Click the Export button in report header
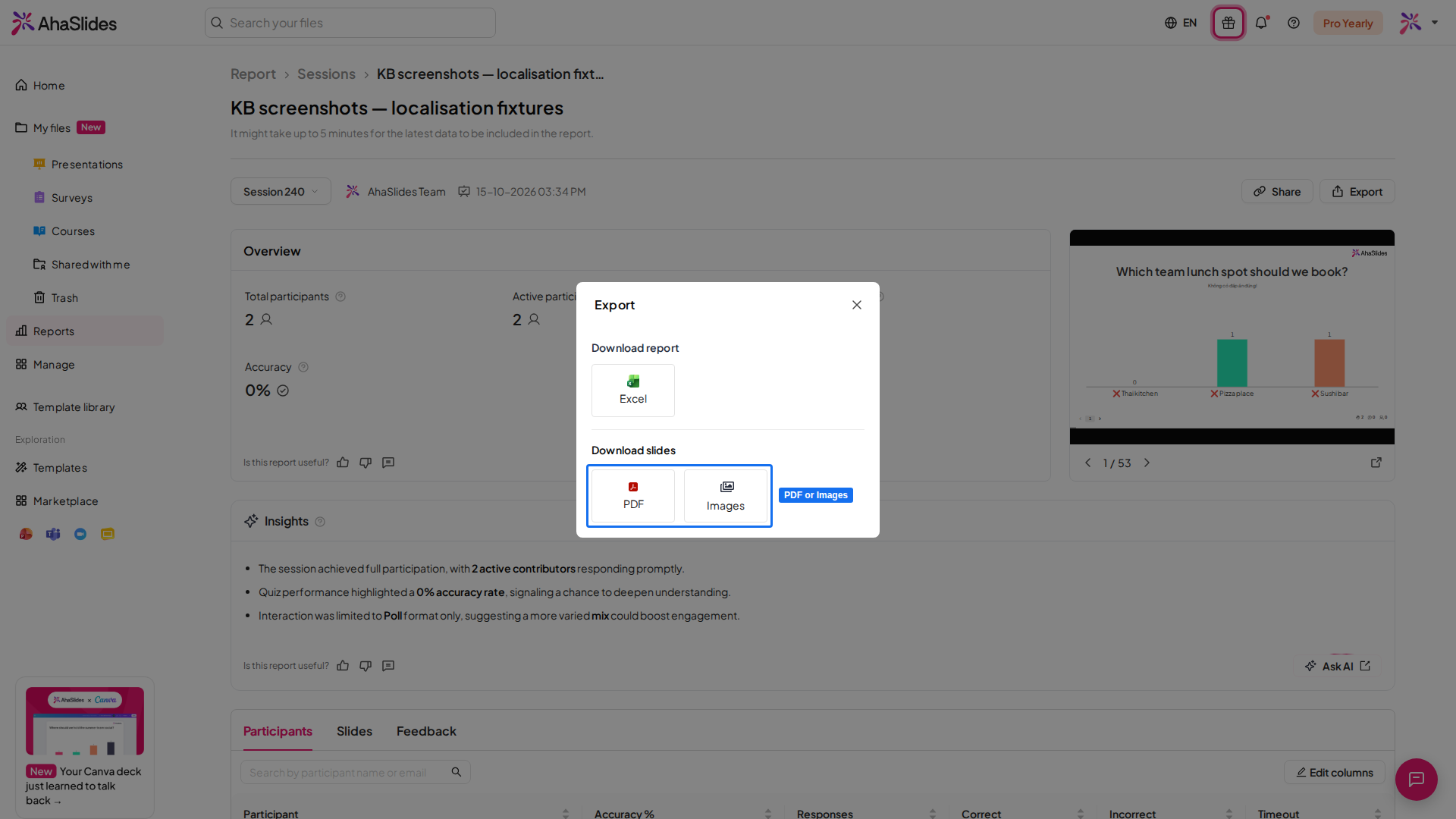Image resolution: width=1456 pixels, height=819 pixels. point(1357,191)
